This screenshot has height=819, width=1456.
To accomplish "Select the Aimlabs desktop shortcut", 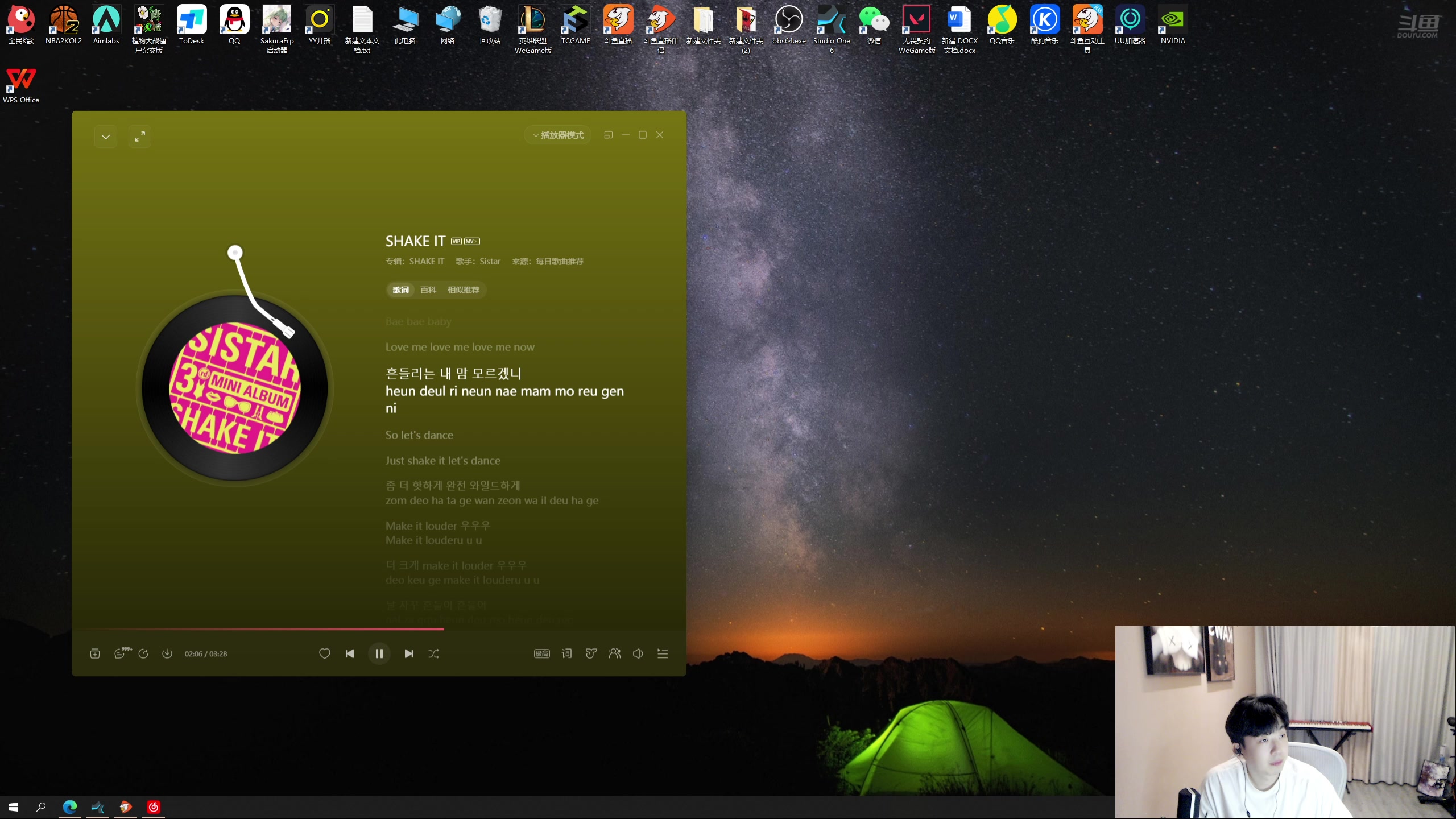I will [x=106, y=24].
